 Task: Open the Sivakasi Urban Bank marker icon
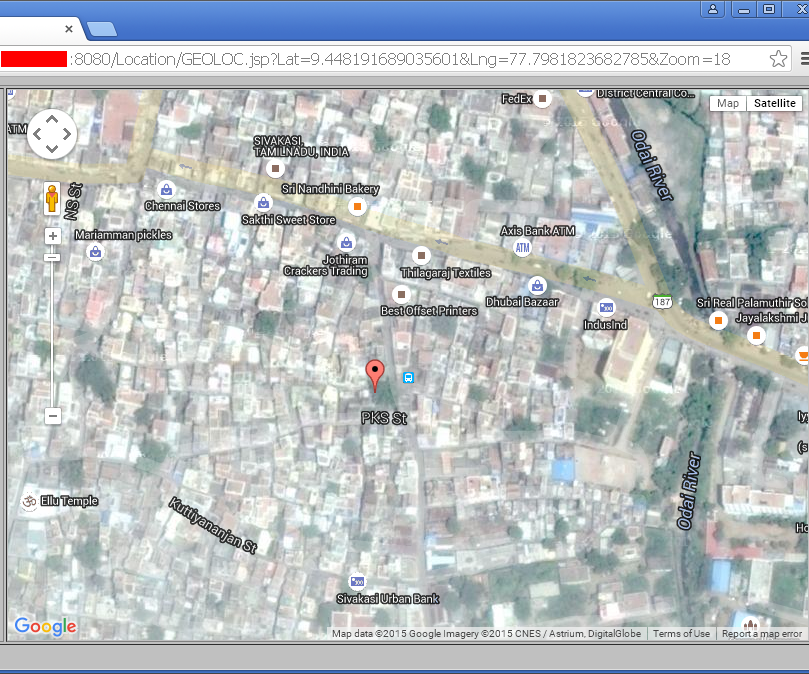357,581
